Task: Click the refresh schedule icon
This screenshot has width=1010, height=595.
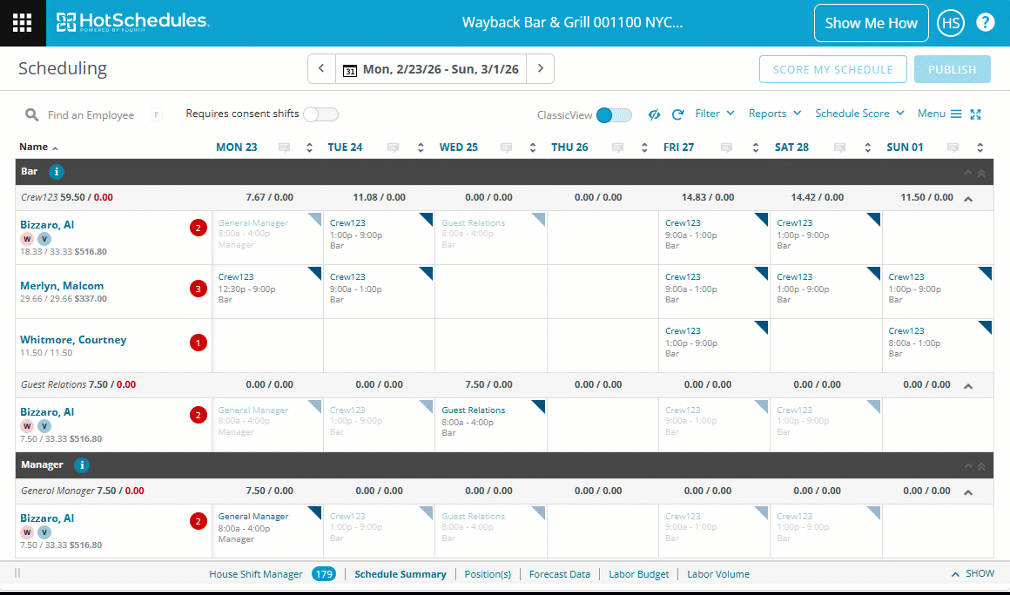Action: (x=677, y=115)
